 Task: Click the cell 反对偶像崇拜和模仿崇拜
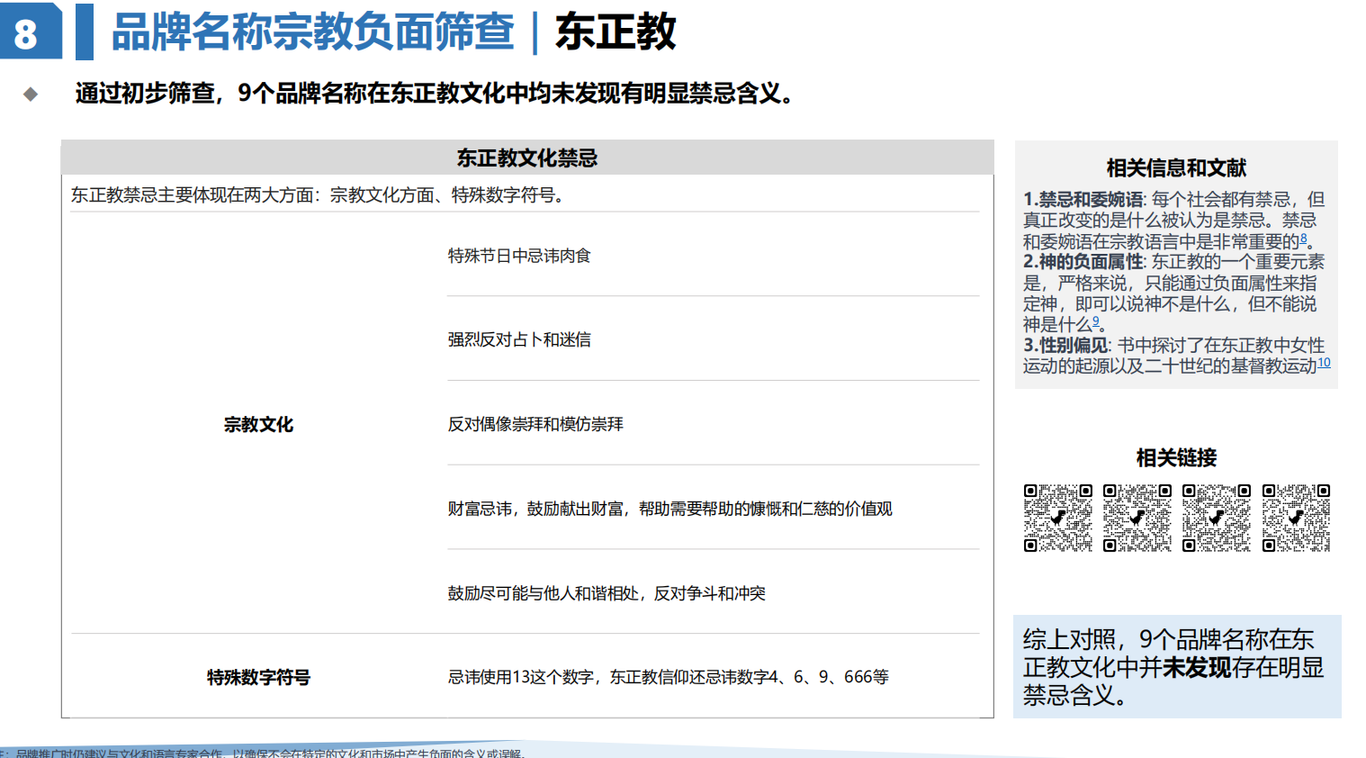tap(535, 424)
